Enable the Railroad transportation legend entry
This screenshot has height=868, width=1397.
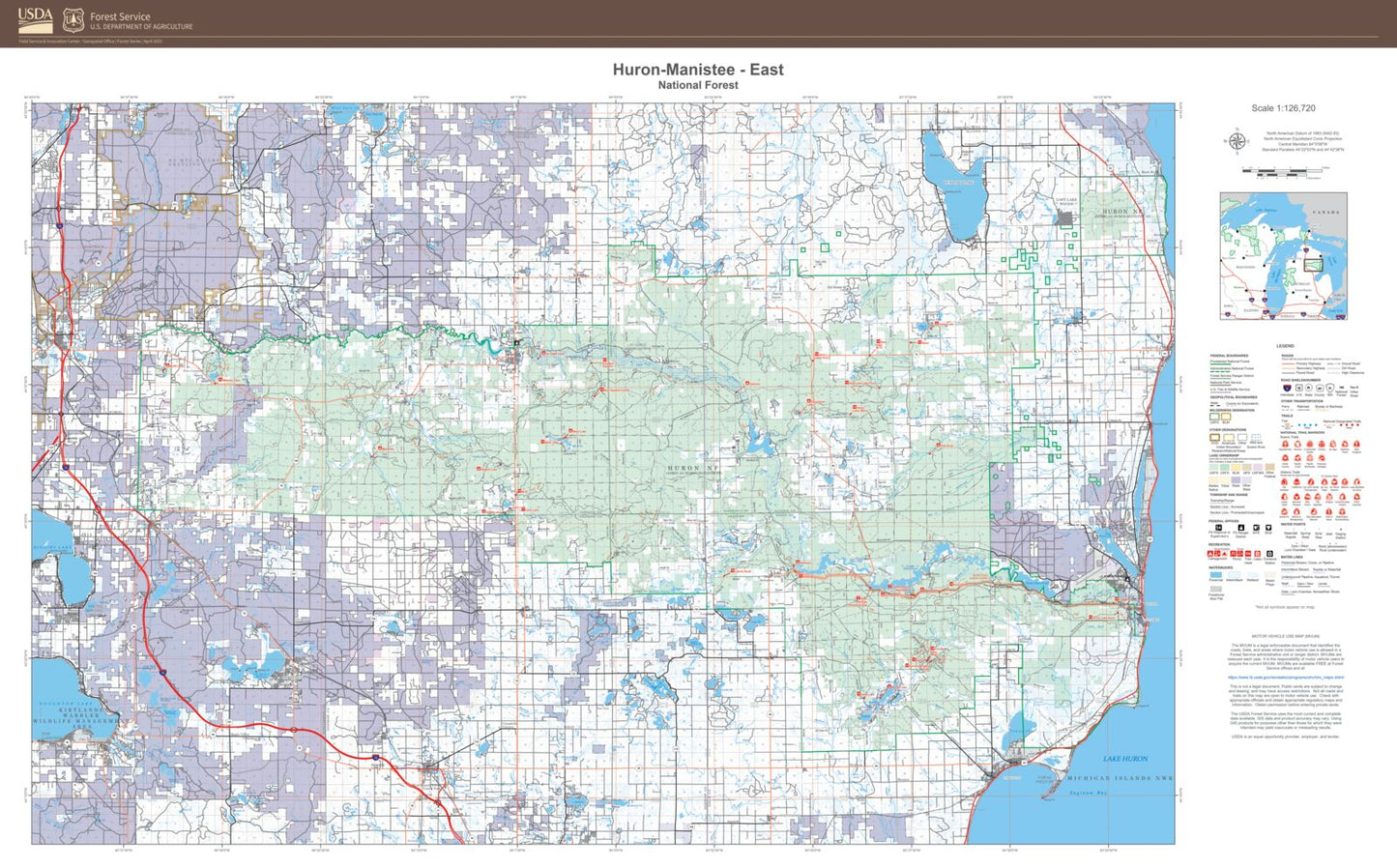tap(1305, 406)
